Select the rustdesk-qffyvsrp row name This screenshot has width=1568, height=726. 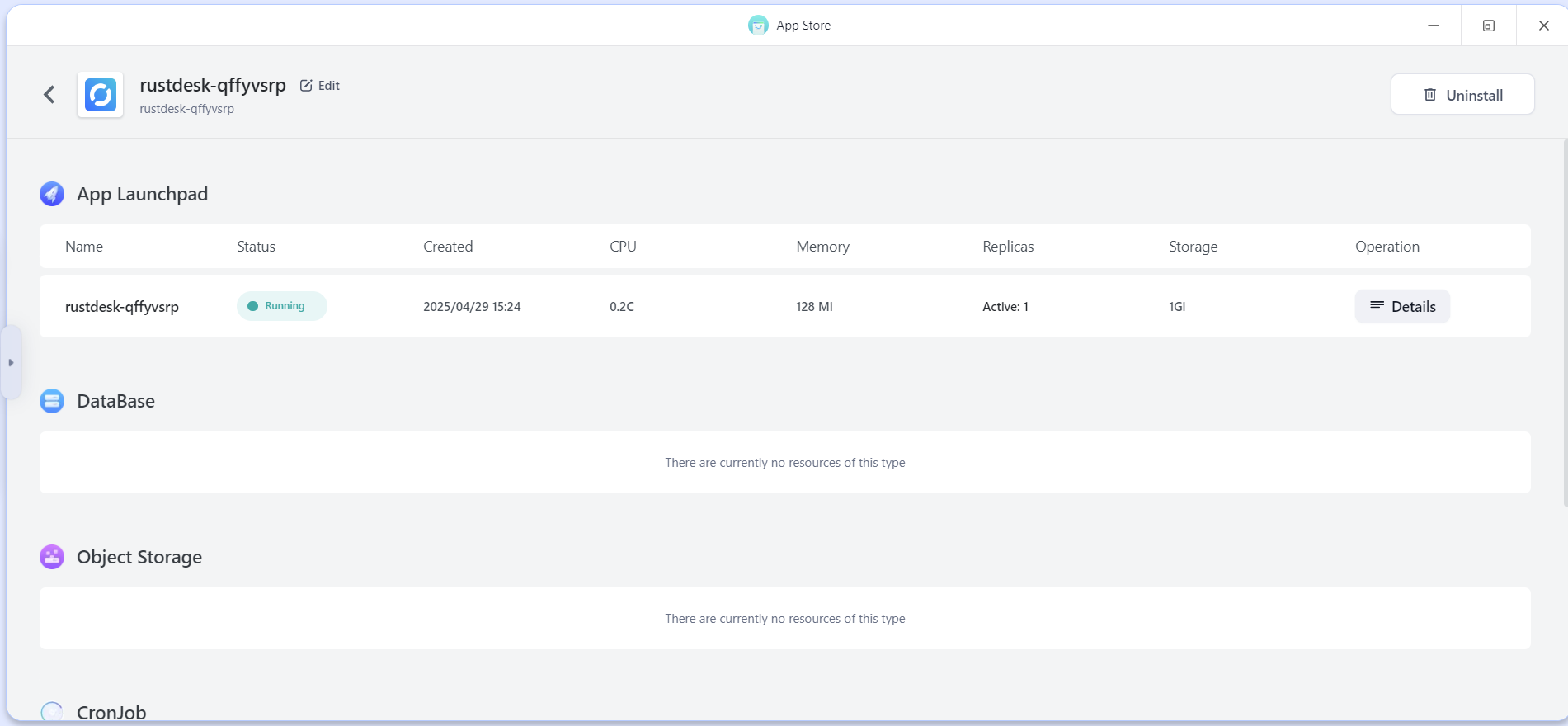coord(122,307)
